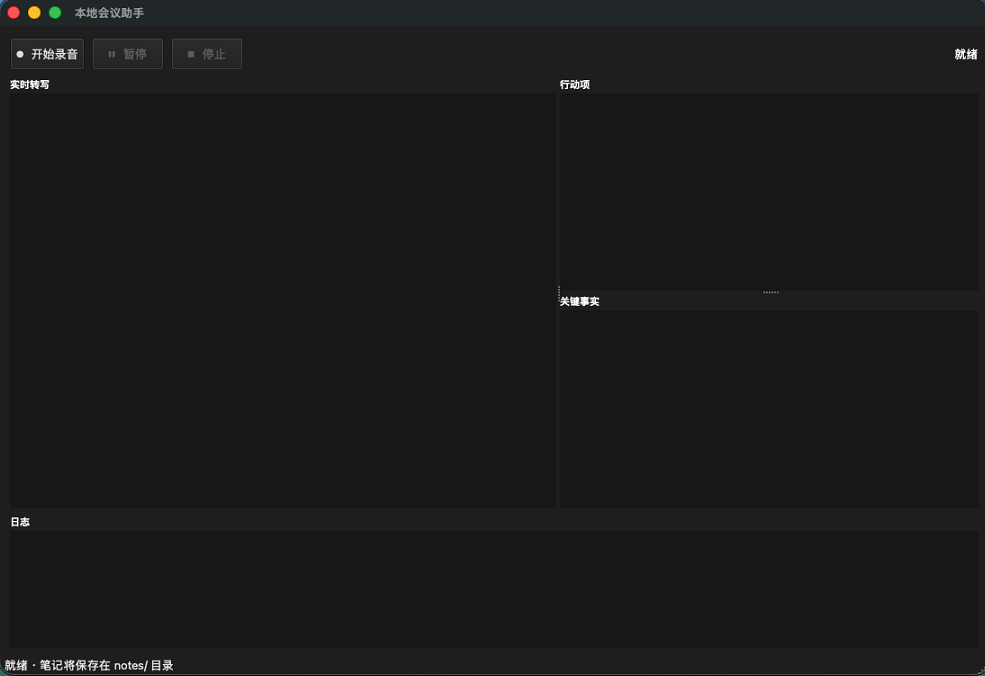Click the 开始录音 button

pyautogui.click(x=47, y=54)
